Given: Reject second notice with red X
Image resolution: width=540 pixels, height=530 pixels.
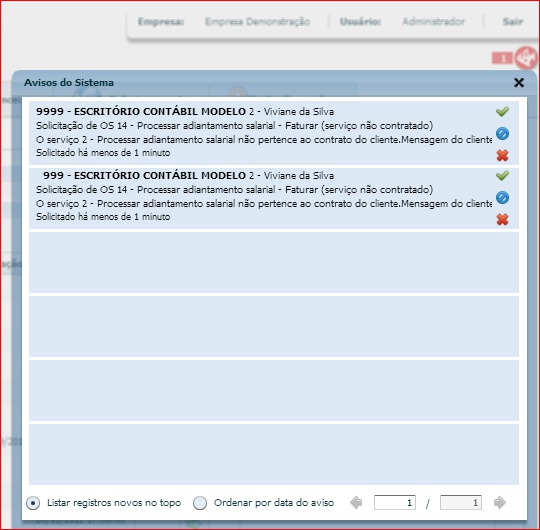Looking at the screenshot, I should (x=502, y=219).
